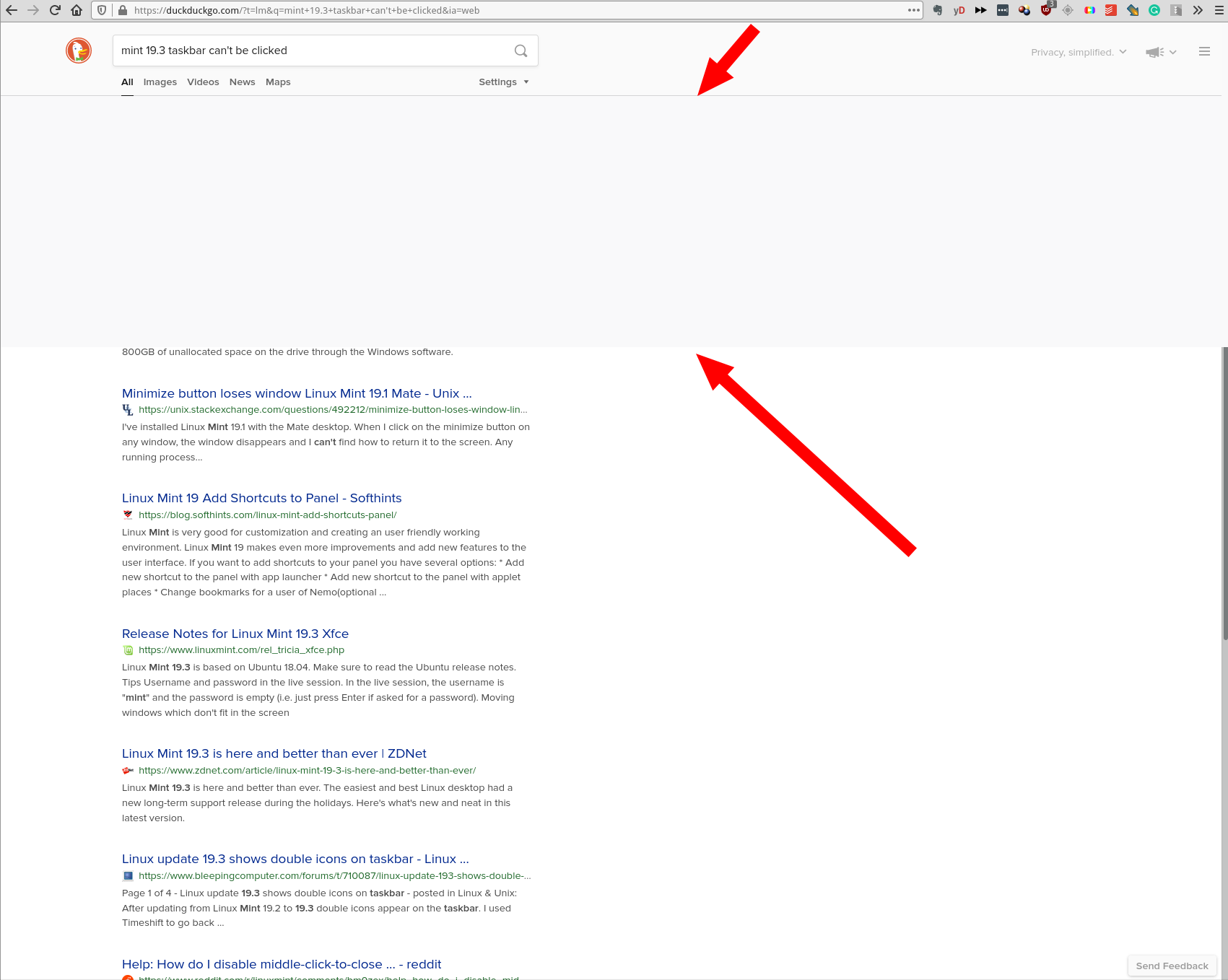Click the blue-orange arrow extension icon
1228x980 pixels.
1133,10
